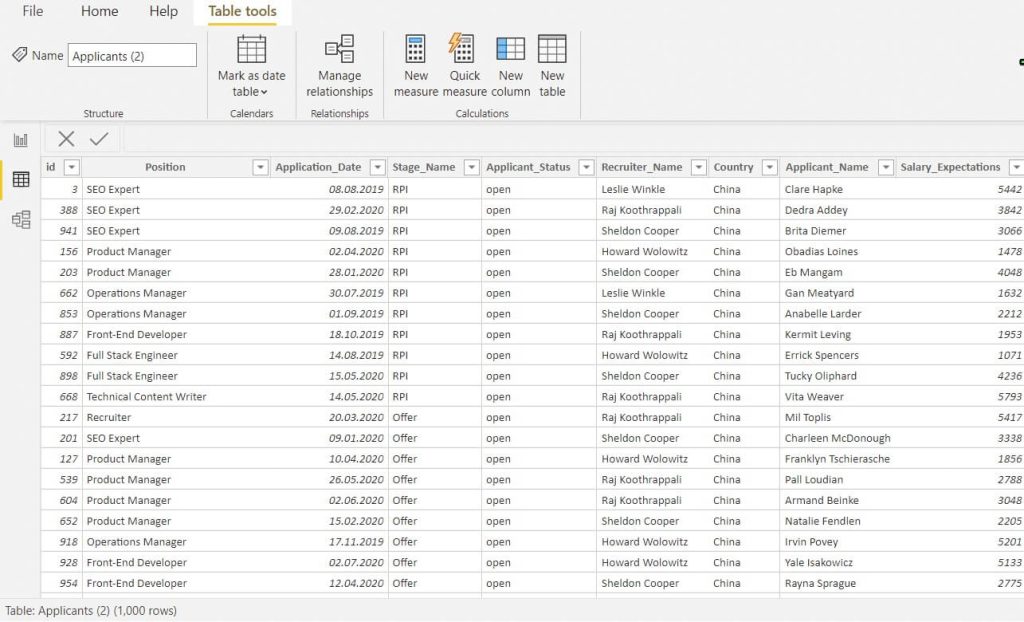Select the Application_Date column header
1024x622 pixels.
point(318,167)
